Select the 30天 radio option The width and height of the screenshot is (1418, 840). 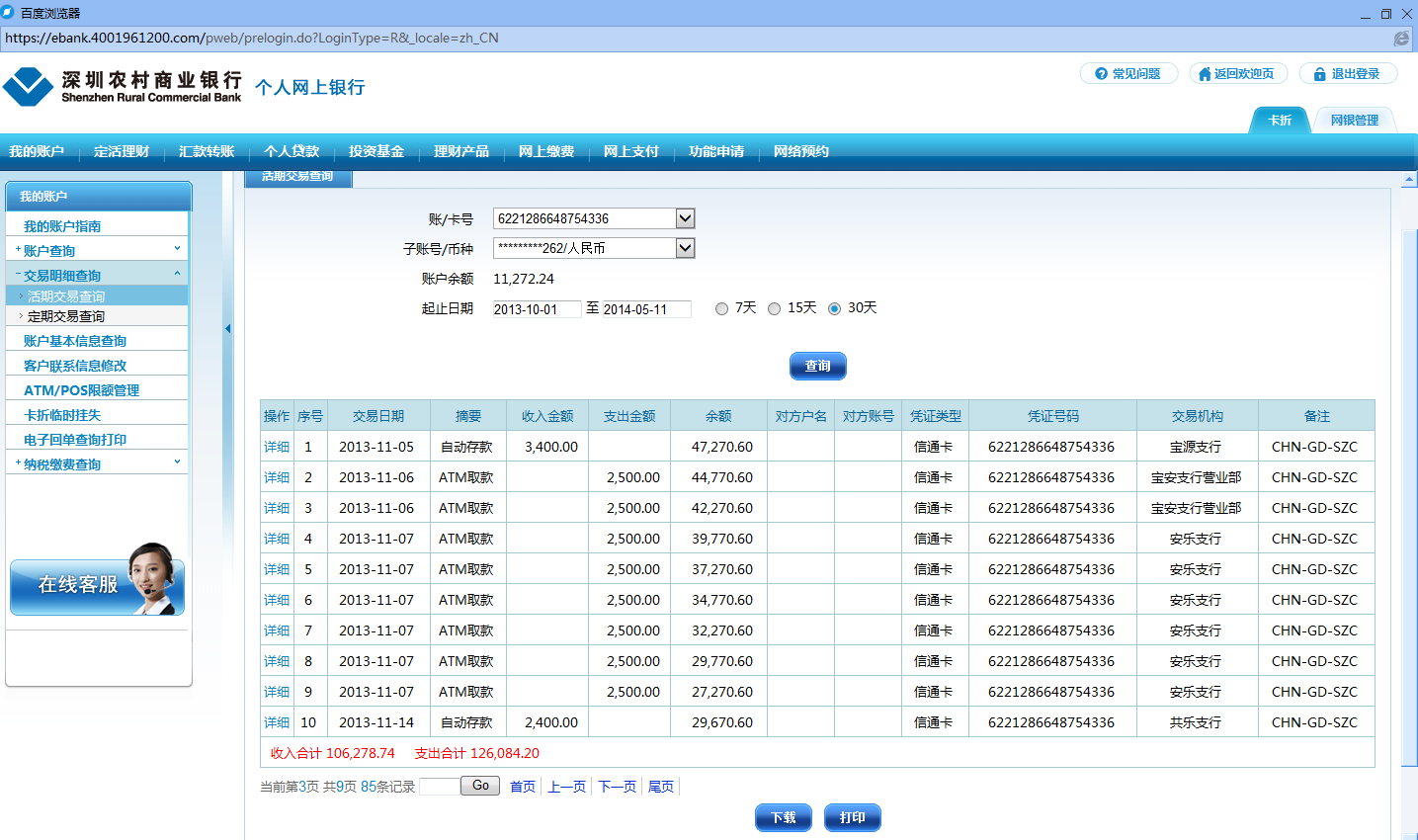[834, 308]
